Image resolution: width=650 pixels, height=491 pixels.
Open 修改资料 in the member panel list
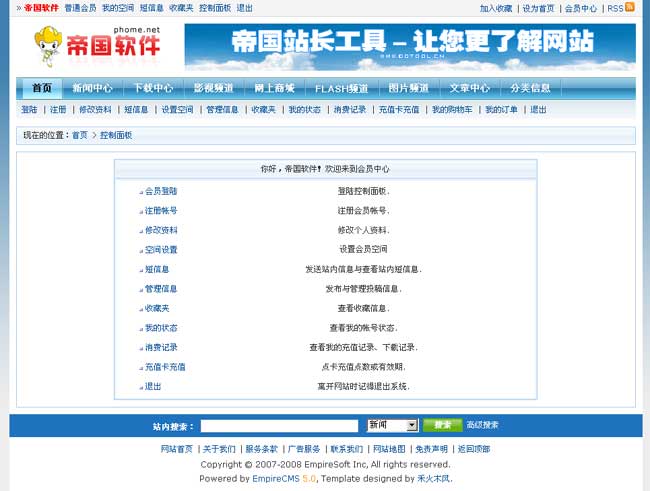point(161,230)
